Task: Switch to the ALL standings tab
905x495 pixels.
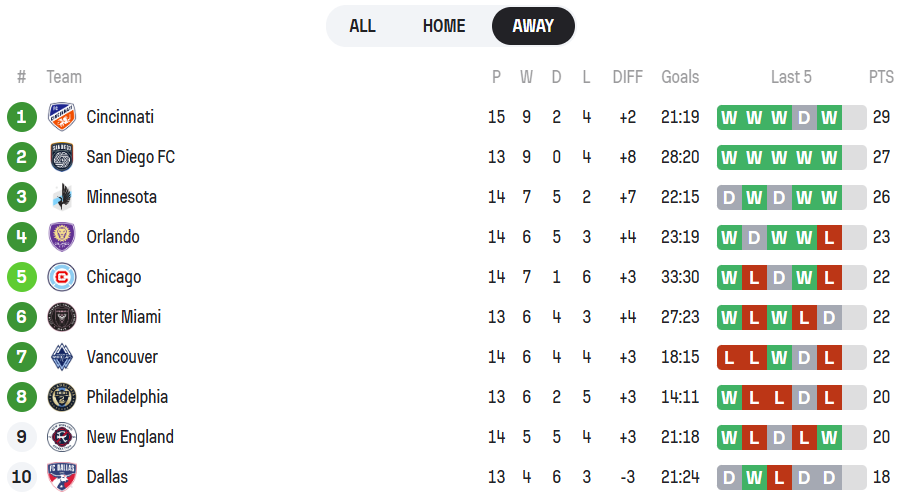Action: coord(362,26)
